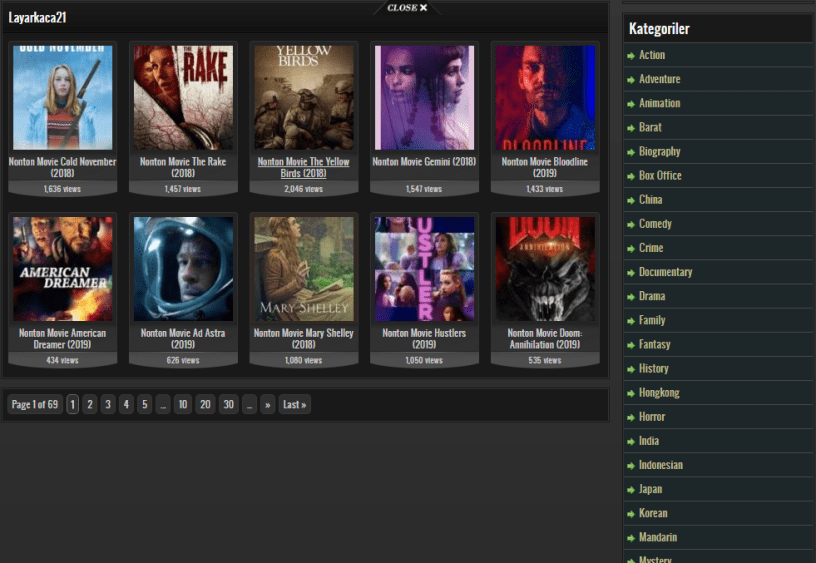
Task: Click 'Nonton Movie The Yellow Birds (2018)' link
Action: [303, 167]
